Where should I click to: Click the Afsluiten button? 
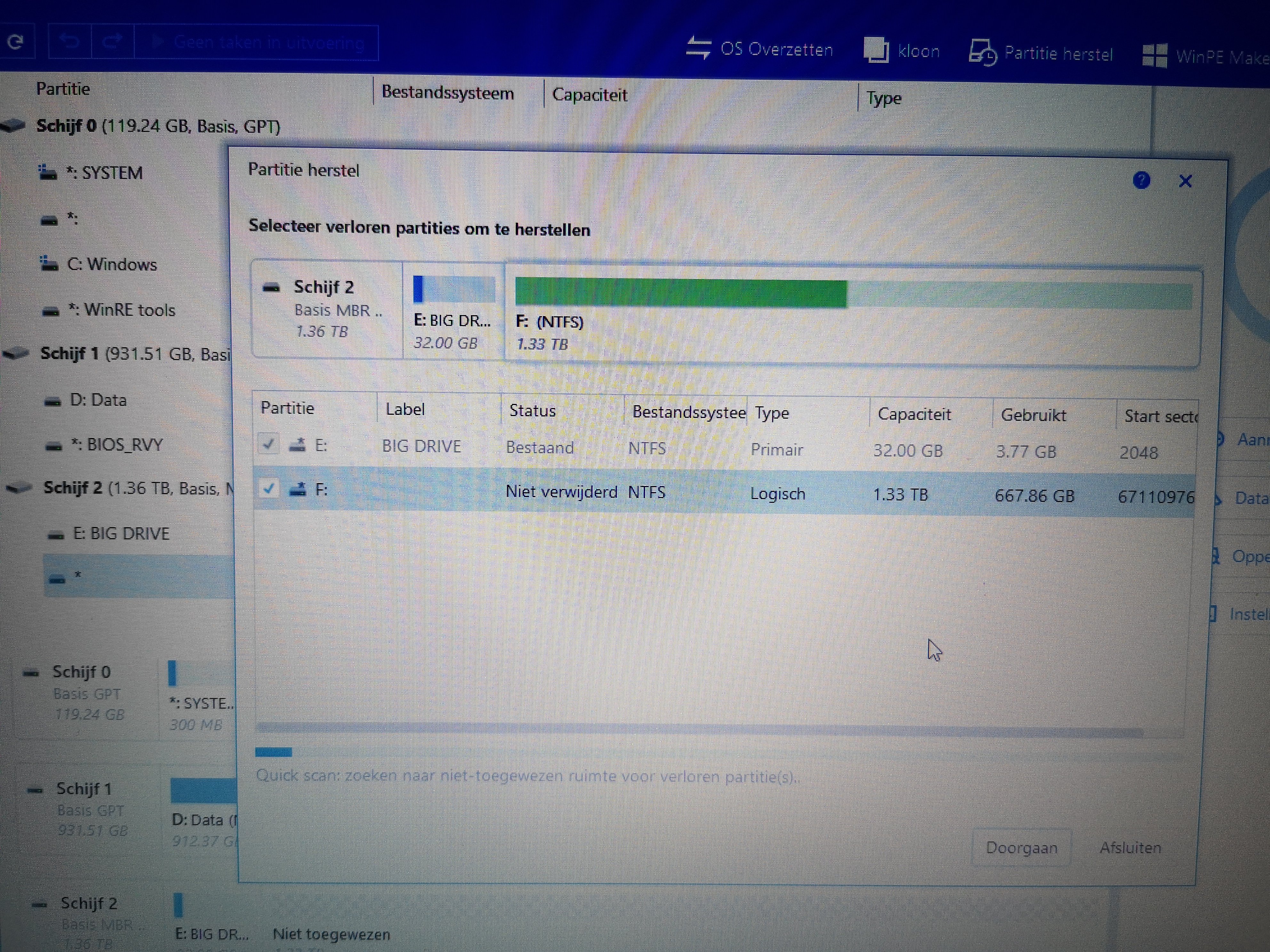[x=1130, y=848]
